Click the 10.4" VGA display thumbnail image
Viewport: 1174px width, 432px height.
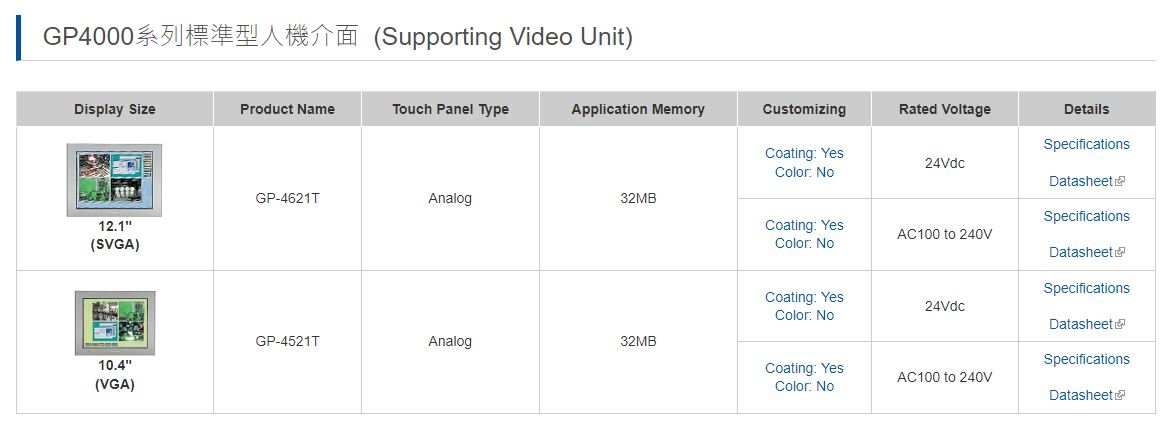pyautogui.click(x=115, y=323)
